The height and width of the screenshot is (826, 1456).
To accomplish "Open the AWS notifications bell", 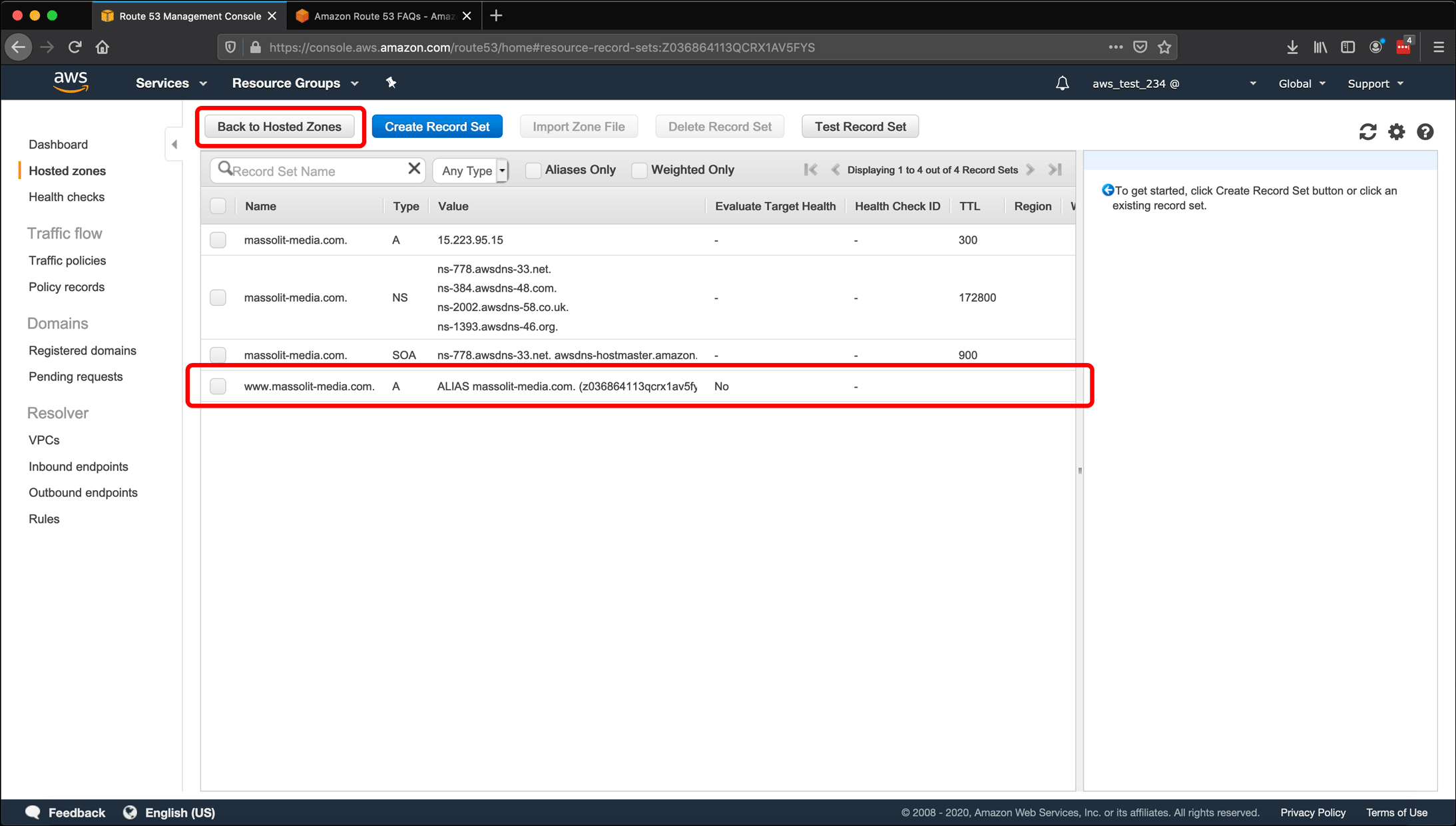I will 1063,83.
